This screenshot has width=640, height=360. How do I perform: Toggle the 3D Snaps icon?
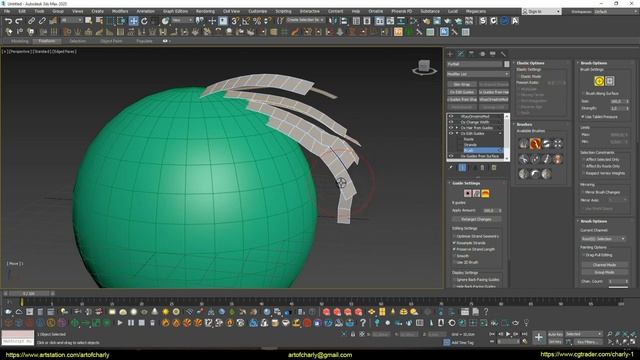click(235, 20)
